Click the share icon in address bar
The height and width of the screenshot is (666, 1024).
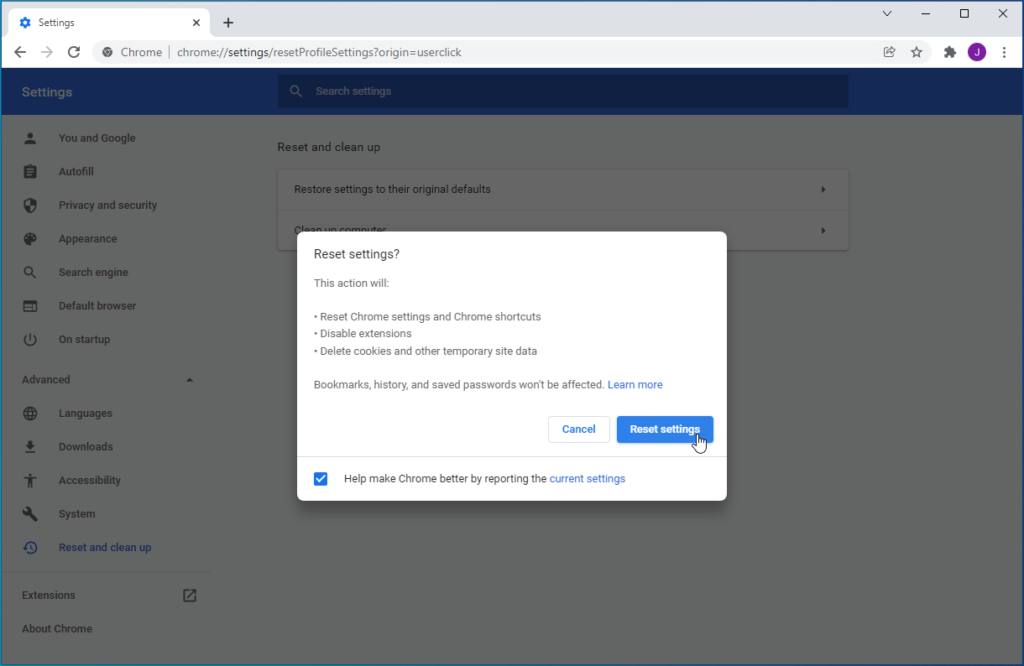(x=889, y=51)
